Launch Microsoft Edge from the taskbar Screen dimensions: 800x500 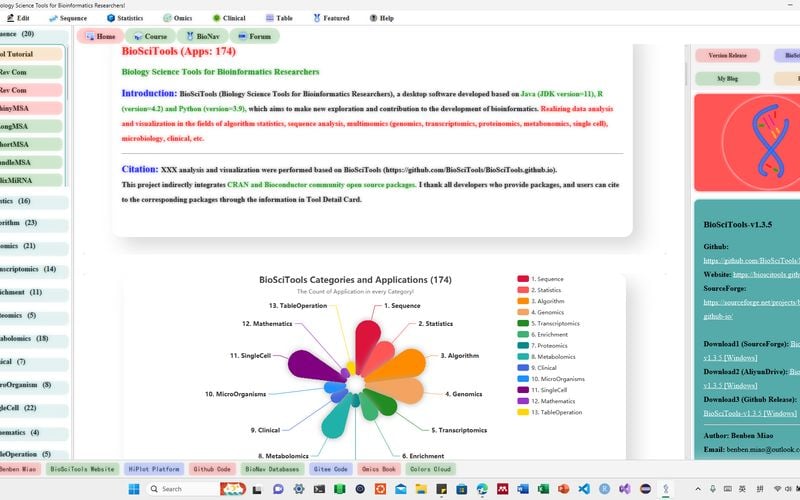click(x=482, y=489)
